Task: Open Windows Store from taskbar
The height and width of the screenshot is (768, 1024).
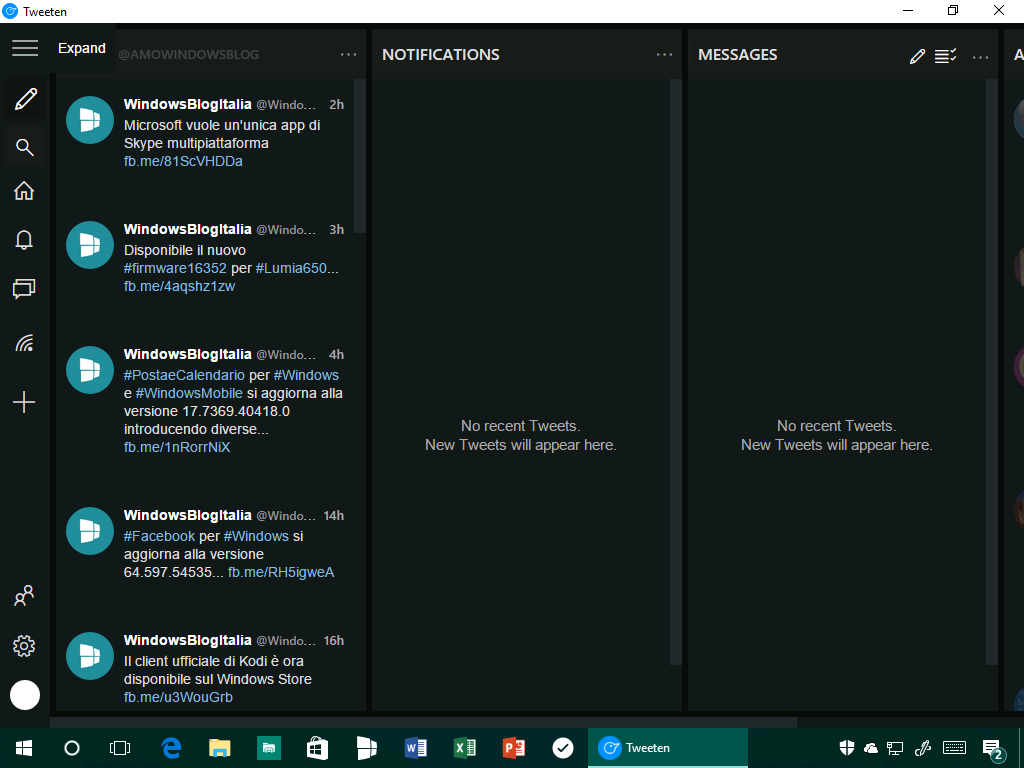Action: pyautogui.click(x=317, y=748)
